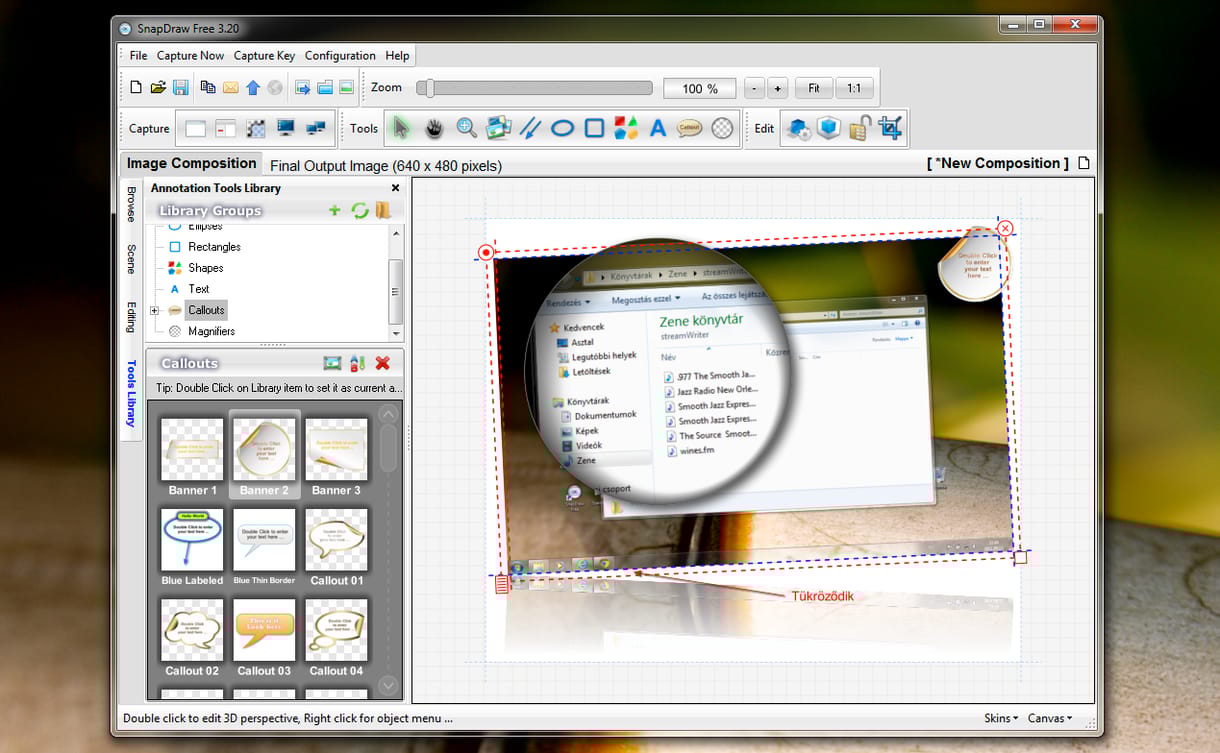Close the Annotation Tools Library panel
The height and width of the screenshot is (753, 1220).
(x=395, y=188)
